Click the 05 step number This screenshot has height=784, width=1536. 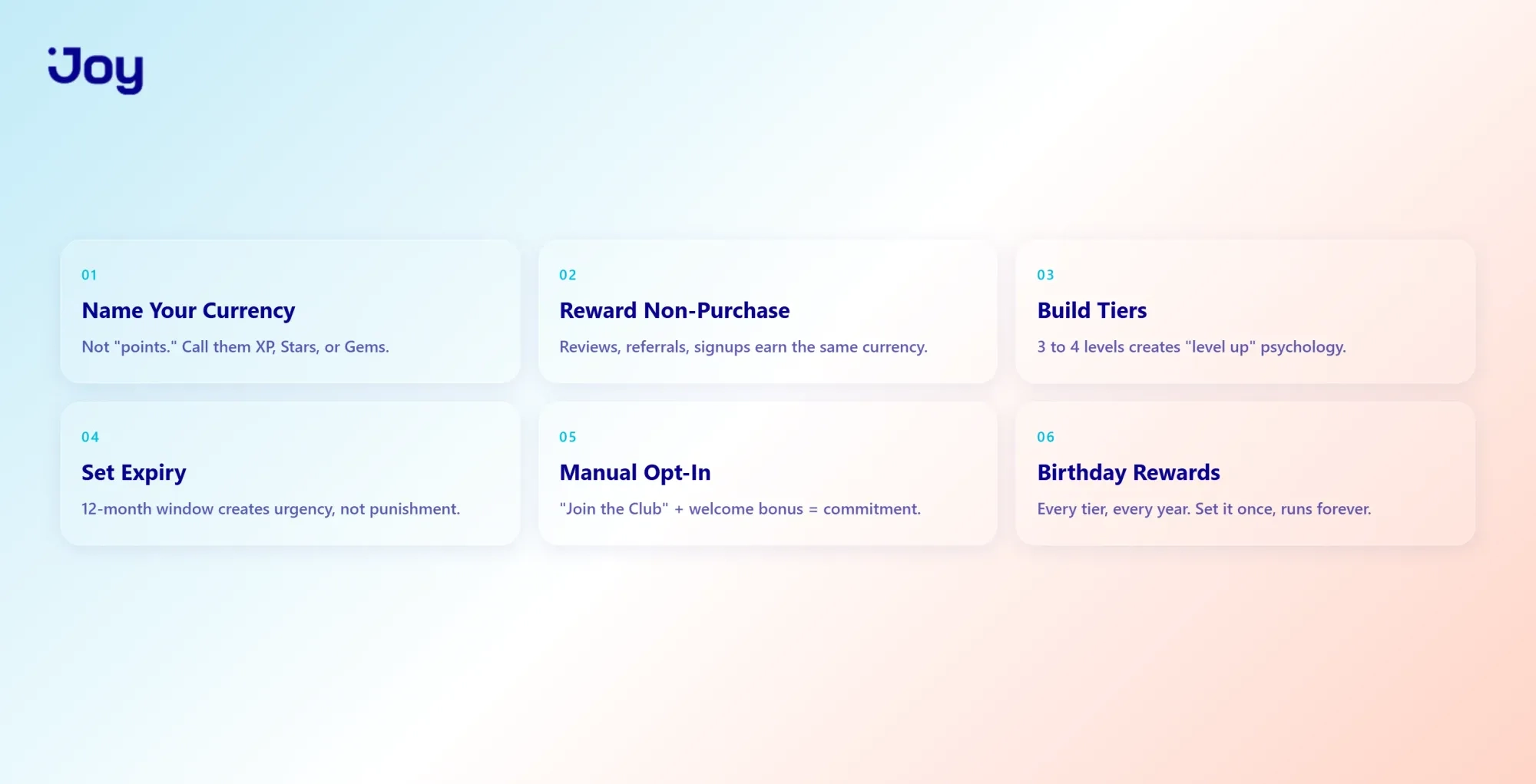click(568, 437)
